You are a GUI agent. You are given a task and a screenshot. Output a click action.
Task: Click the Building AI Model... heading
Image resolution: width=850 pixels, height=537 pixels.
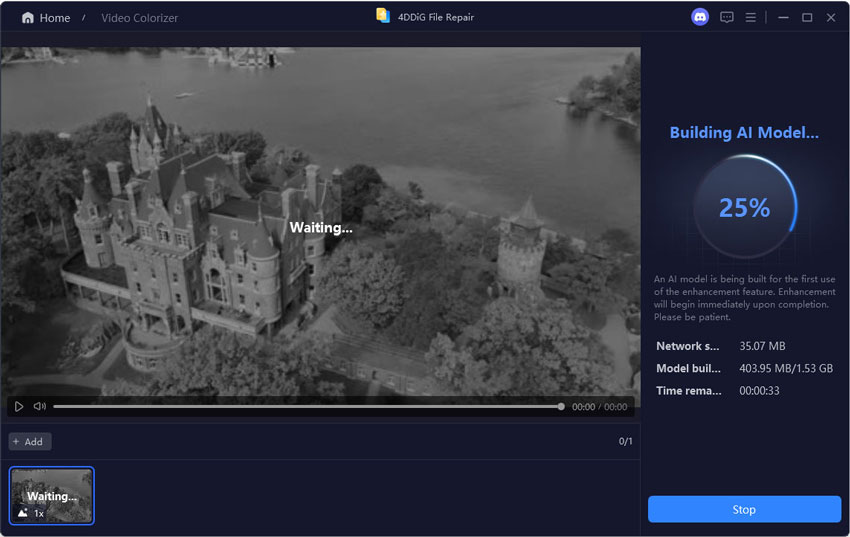click(744, 133)
